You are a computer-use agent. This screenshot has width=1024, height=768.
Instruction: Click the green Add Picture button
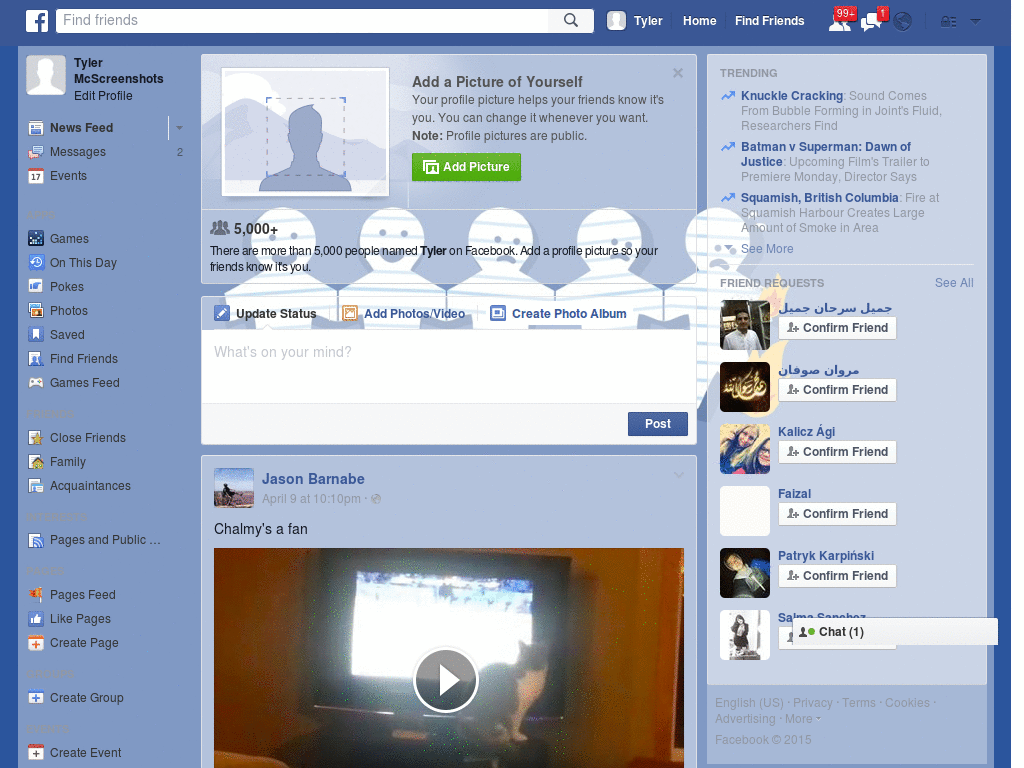466,167
